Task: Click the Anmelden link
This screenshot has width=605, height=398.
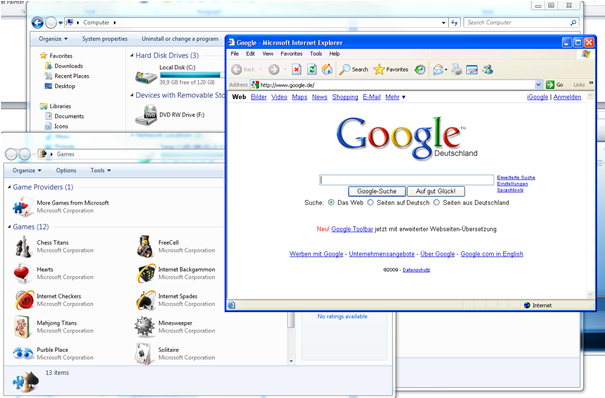Action: [567, 97]
